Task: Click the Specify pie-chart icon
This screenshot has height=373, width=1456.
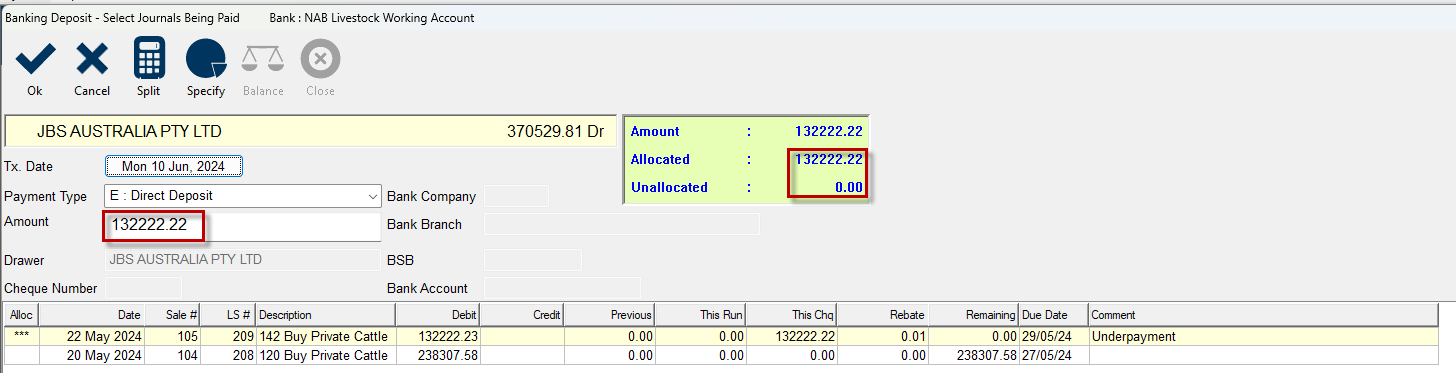Action: 206,59
